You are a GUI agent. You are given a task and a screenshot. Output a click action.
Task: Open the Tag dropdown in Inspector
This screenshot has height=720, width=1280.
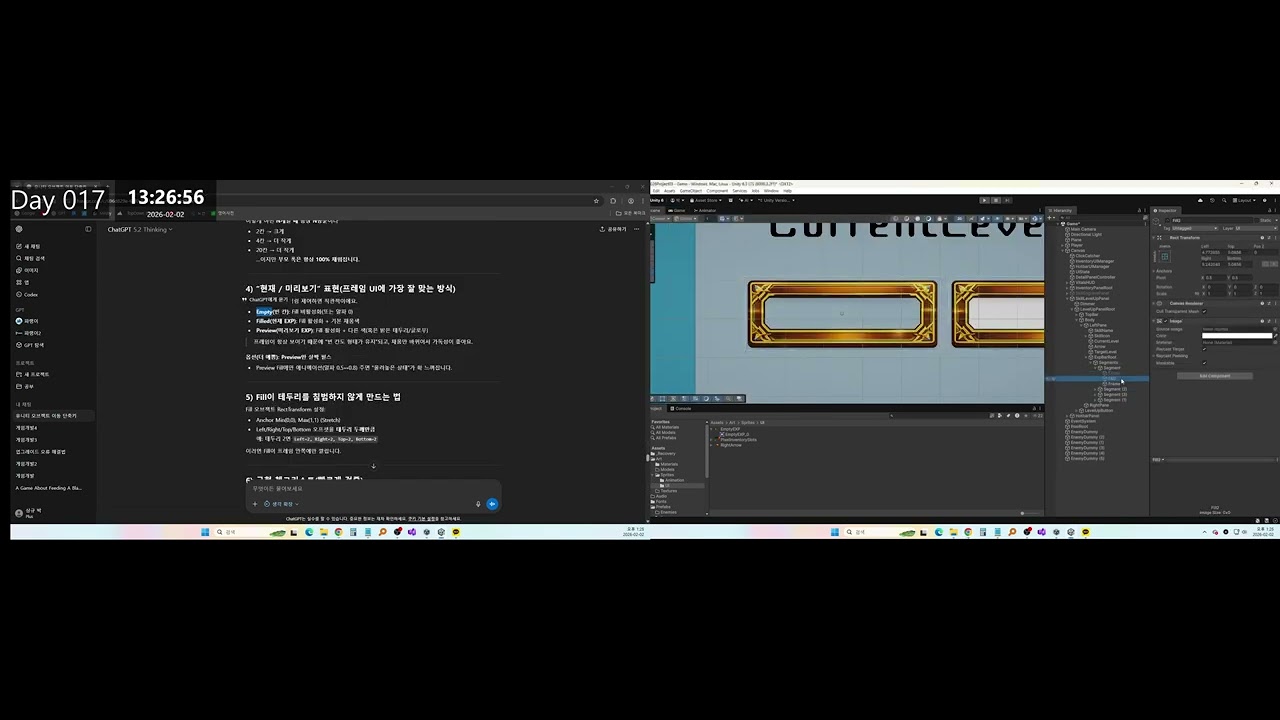click(x=1195, y=228)
